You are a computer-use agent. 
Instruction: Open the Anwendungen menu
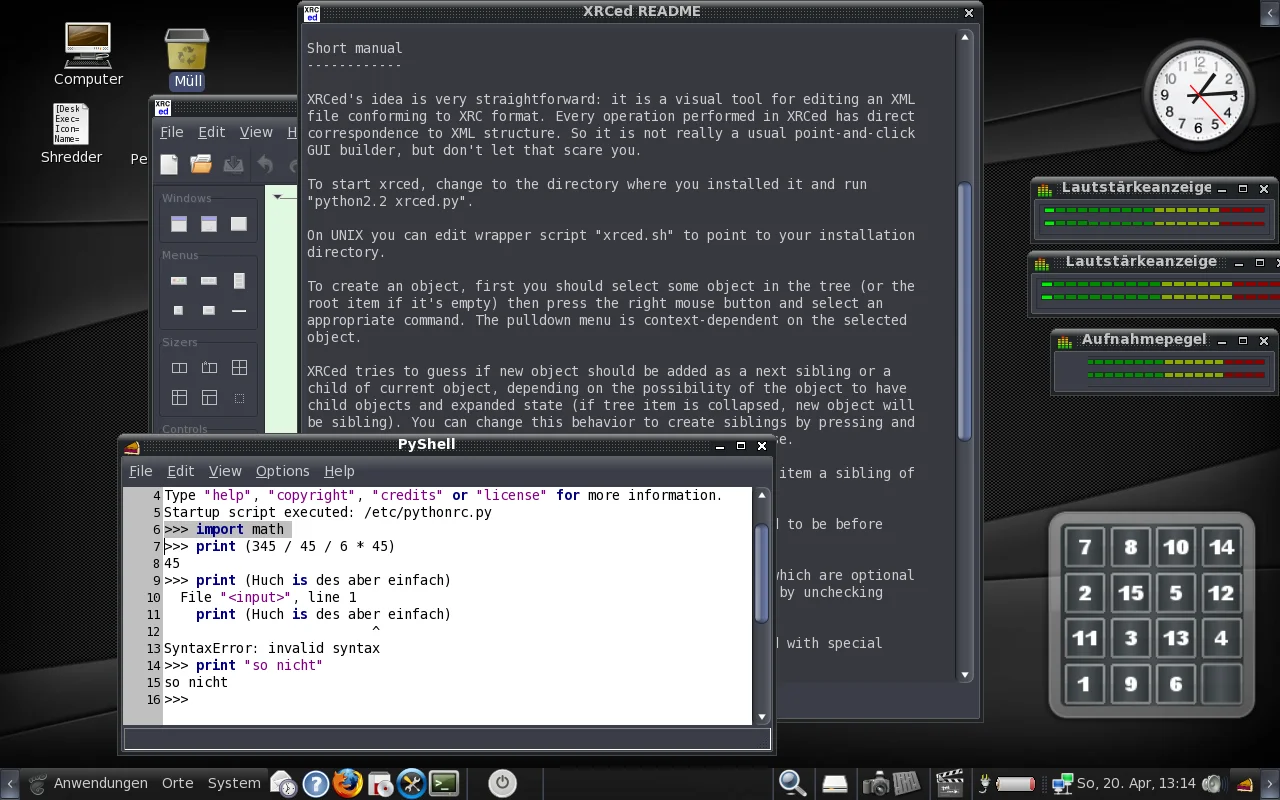(100, 784)
